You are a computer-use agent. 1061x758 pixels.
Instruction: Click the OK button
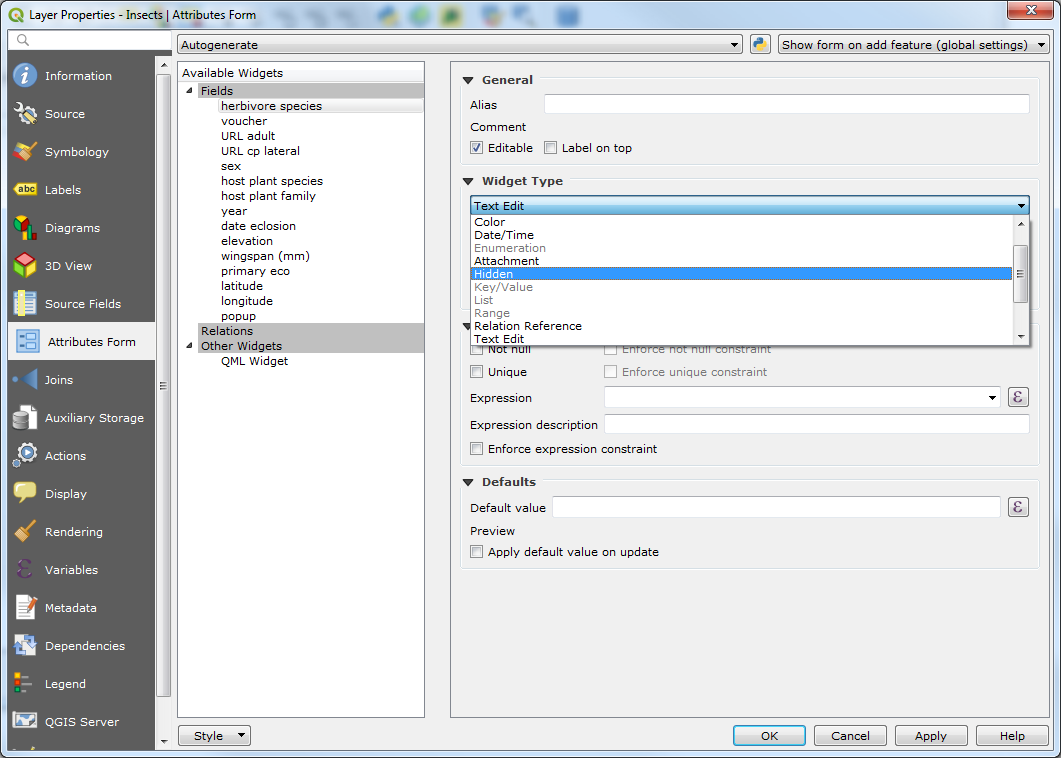(769, 736)
